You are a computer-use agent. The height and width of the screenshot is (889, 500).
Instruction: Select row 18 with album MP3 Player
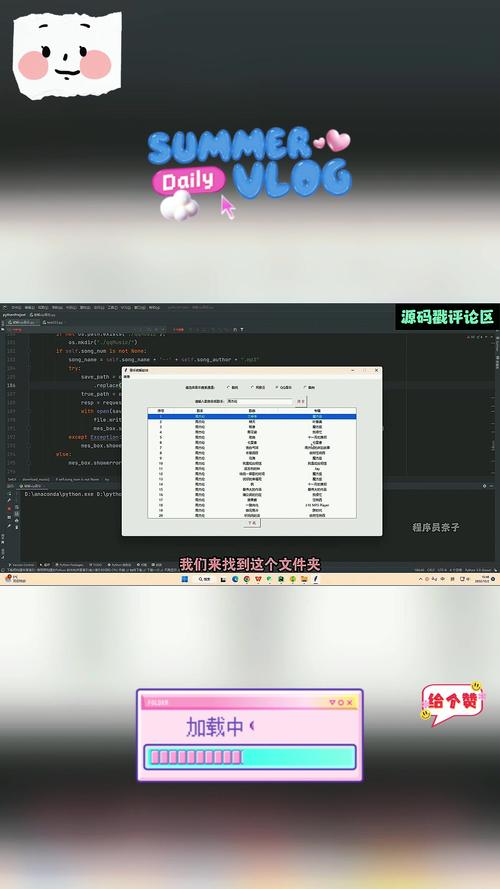coord(252,505)
